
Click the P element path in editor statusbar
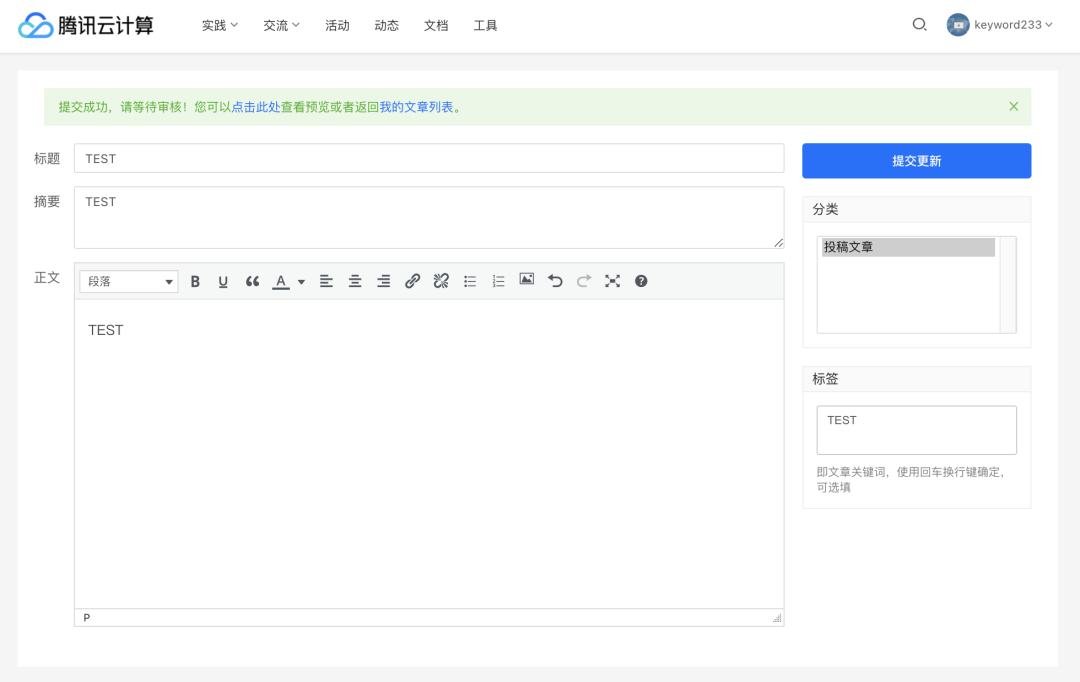point(87,617)
